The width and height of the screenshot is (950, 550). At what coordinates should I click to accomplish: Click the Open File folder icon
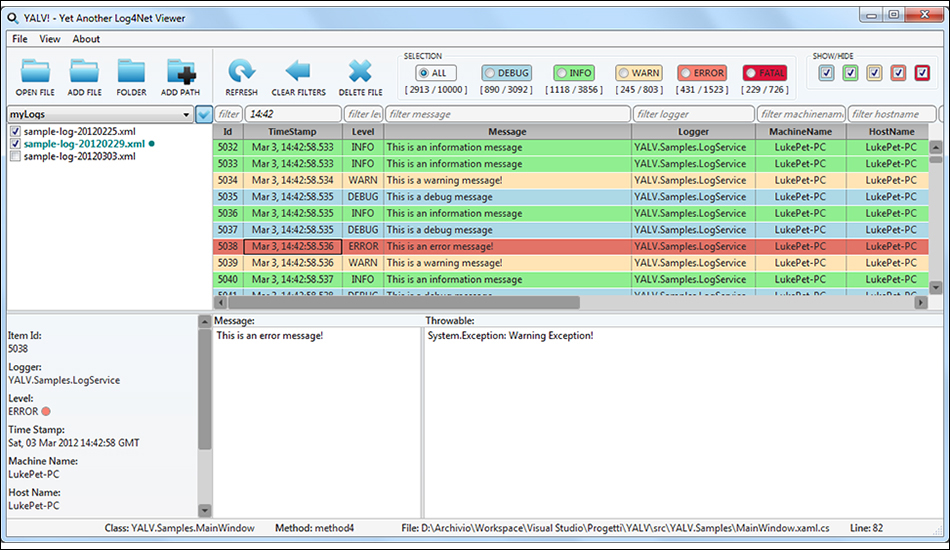click(35, 71)
